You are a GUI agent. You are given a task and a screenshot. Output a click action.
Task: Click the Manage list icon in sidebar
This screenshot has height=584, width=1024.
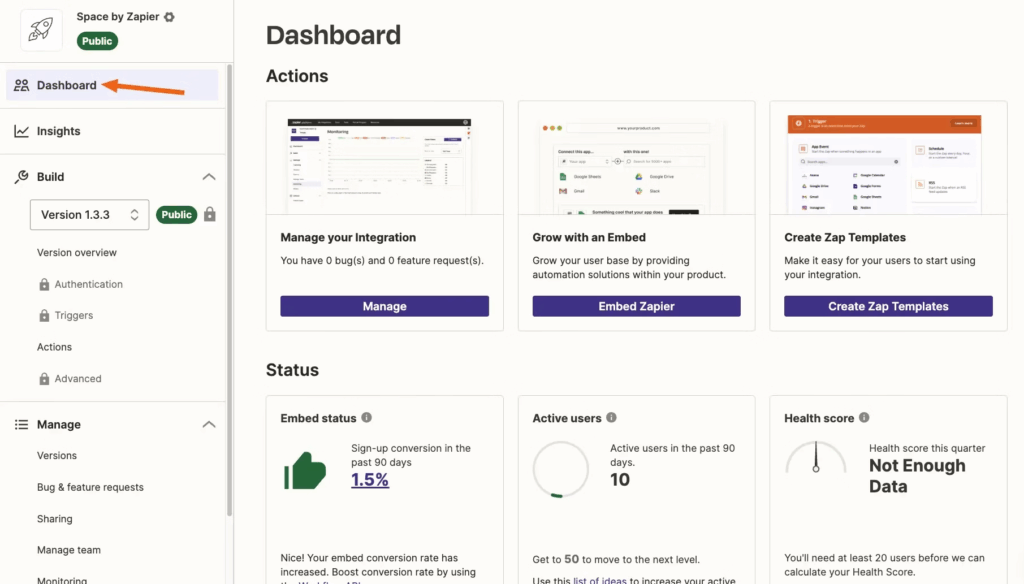pyautogui.click(x=22, y=424)
